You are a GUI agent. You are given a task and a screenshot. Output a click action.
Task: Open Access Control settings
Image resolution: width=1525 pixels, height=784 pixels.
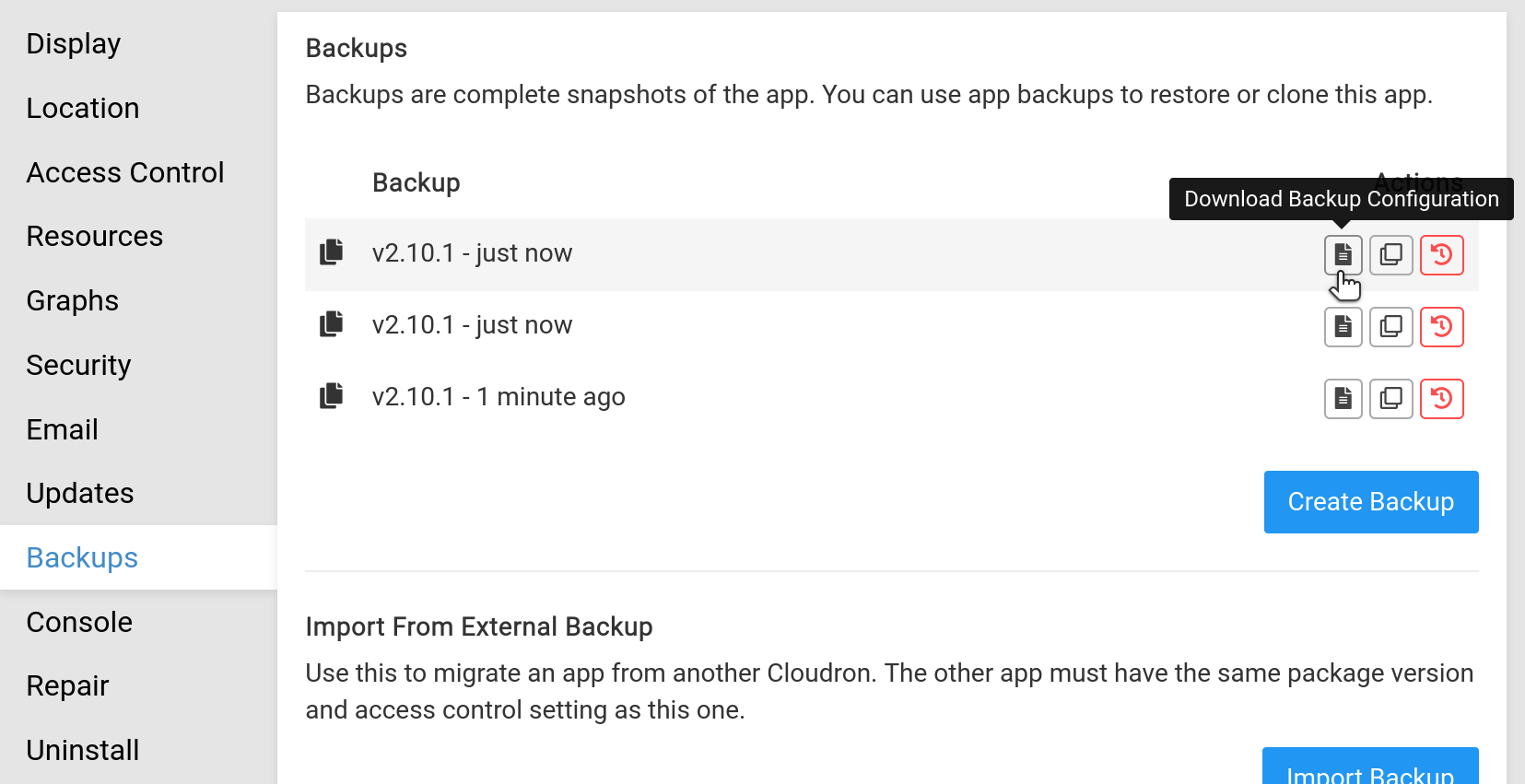pos(125,173)
